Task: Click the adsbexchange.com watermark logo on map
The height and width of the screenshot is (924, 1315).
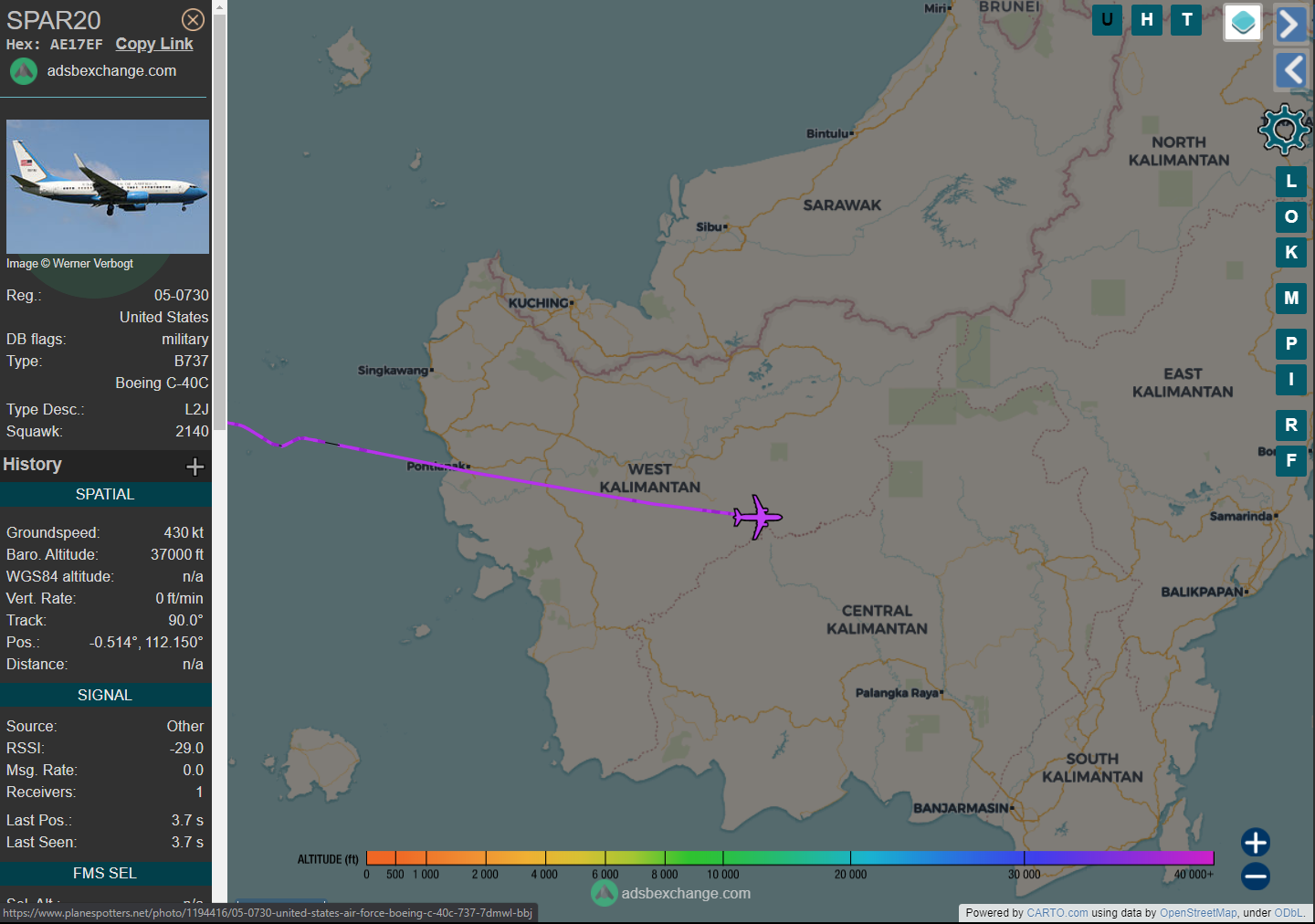Action: point(671,893)
